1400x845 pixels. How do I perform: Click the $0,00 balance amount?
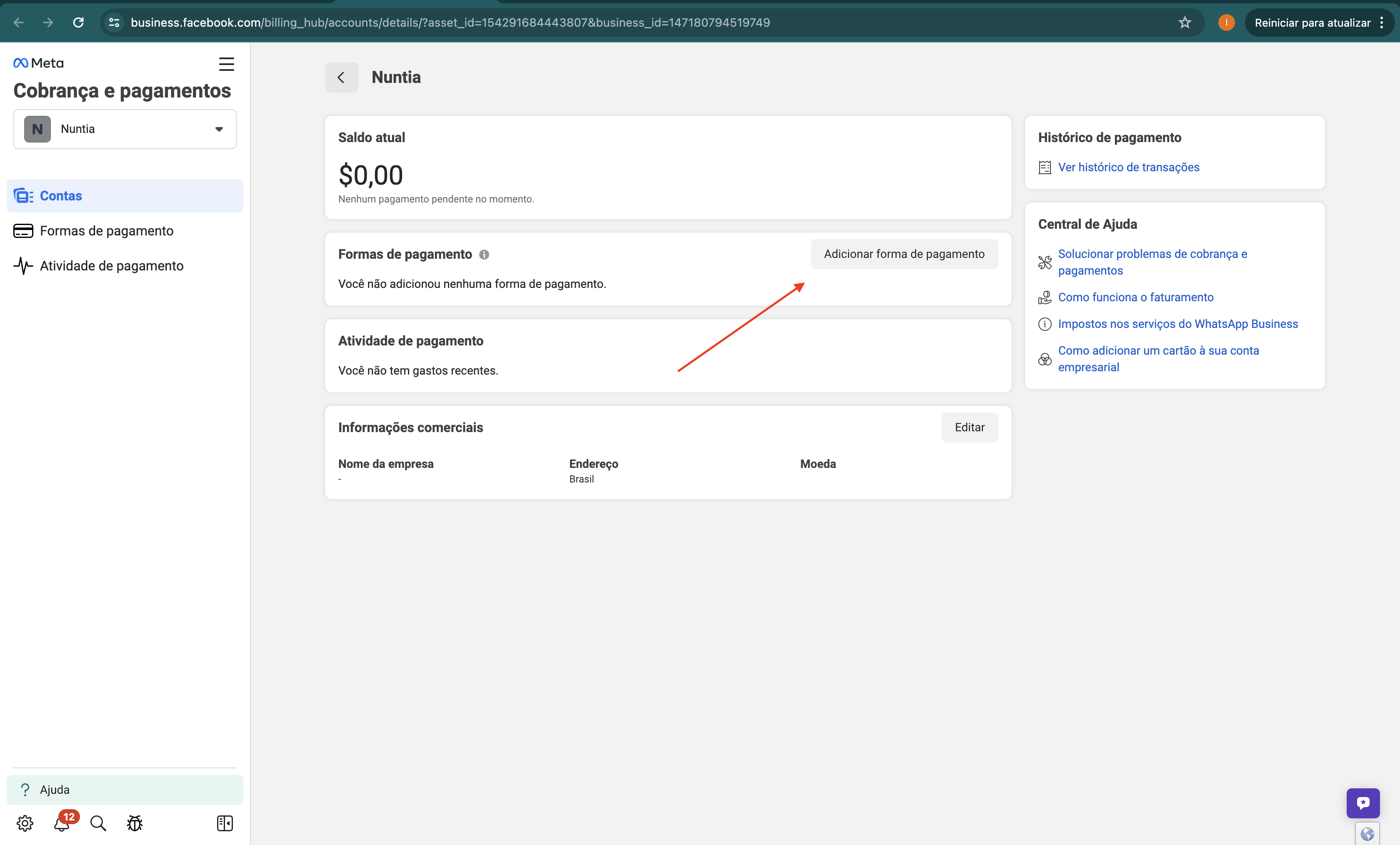coord(370,175)
